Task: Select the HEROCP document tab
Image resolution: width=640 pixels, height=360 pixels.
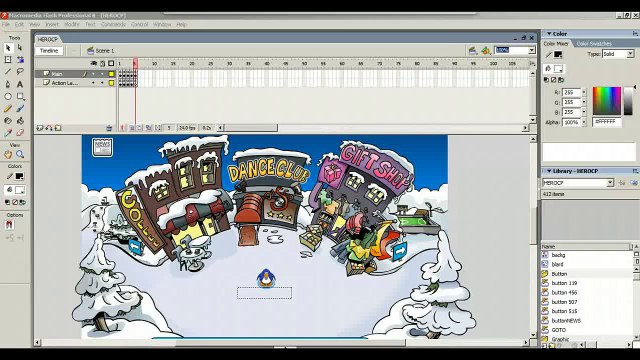Action: tap(47, 40)
